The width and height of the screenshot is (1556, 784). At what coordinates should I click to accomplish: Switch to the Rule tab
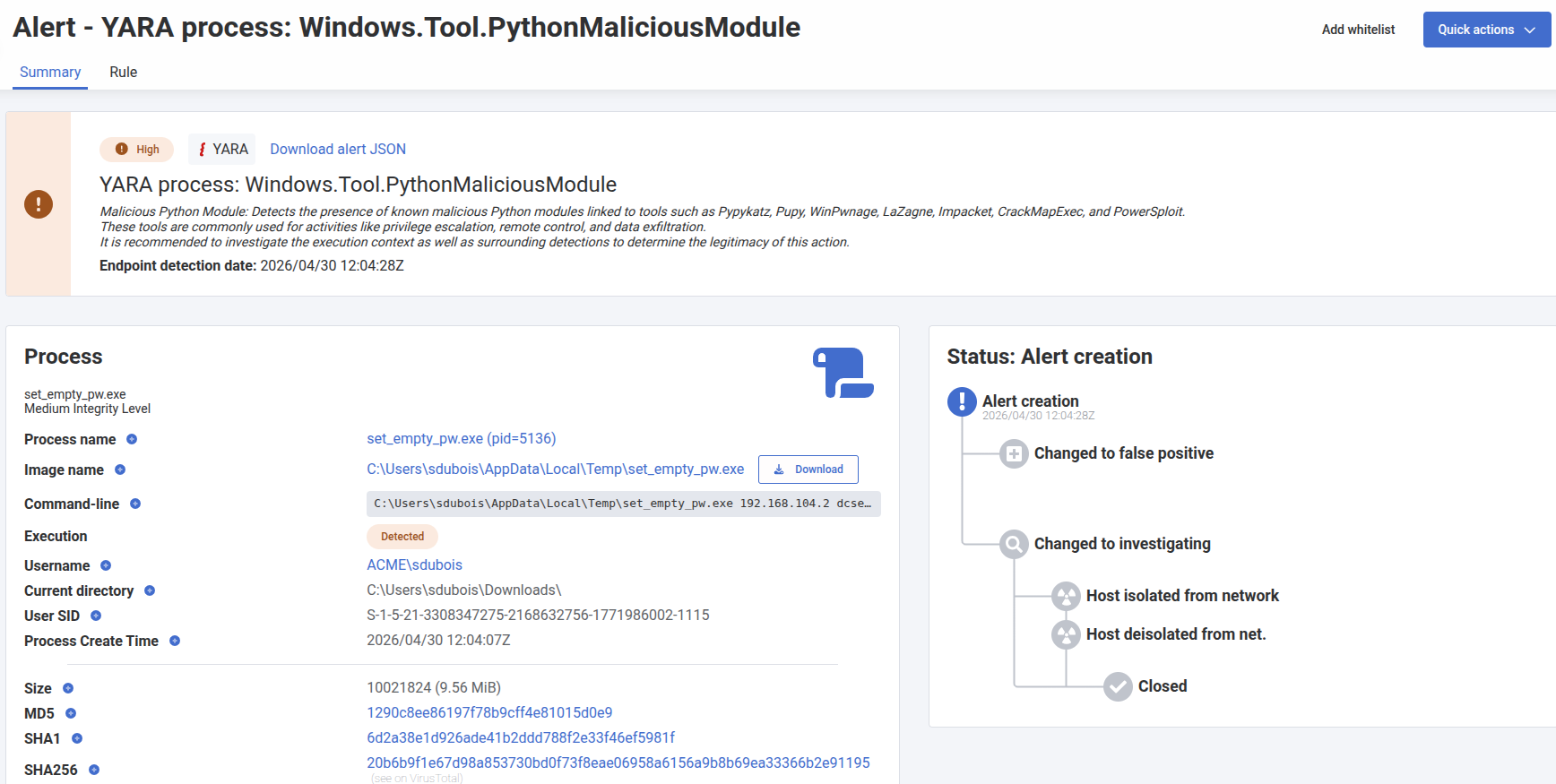[124, 73]
